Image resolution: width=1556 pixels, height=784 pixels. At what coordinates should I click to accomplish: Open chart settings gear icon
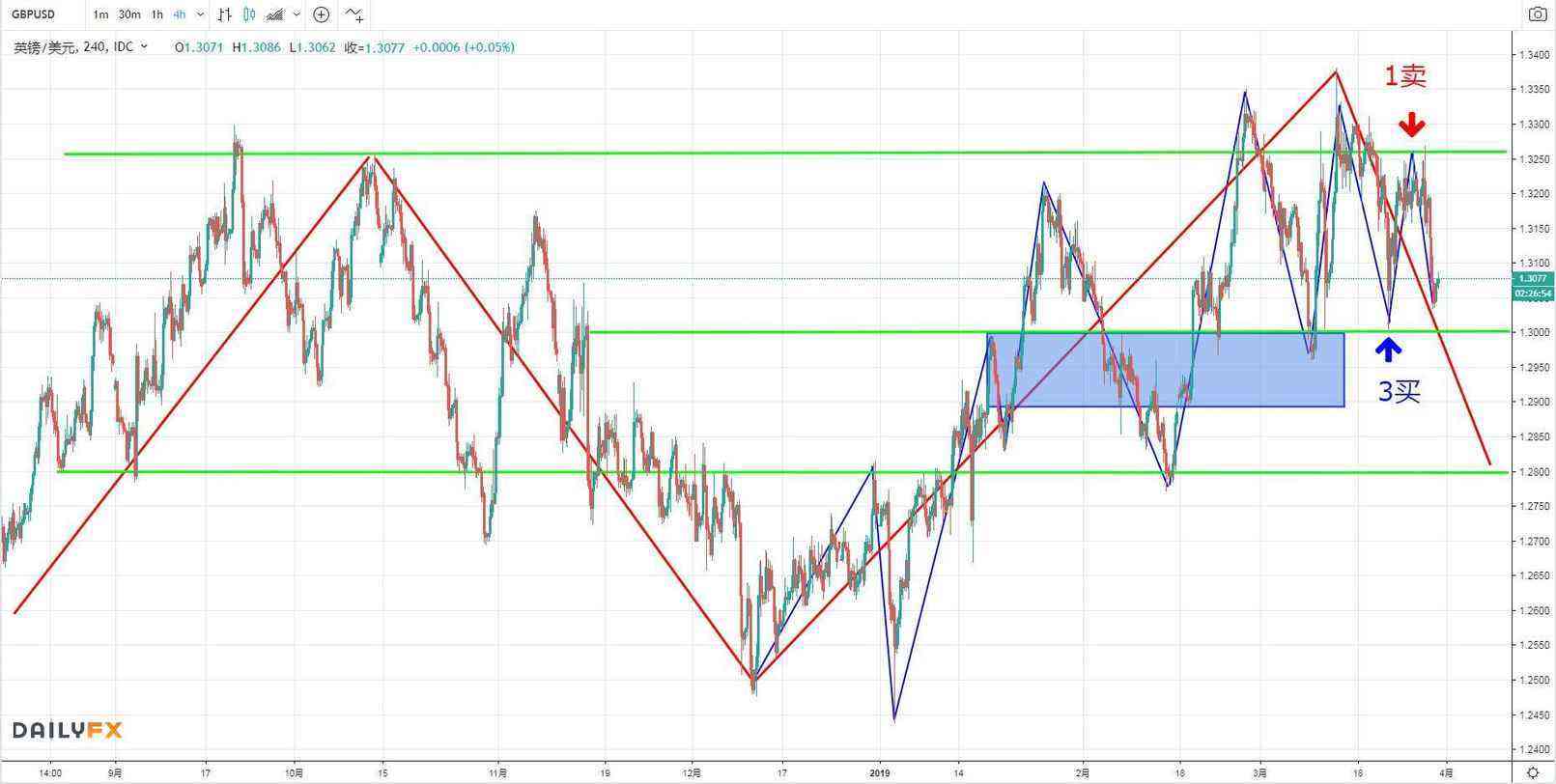tap(1533, 772)
